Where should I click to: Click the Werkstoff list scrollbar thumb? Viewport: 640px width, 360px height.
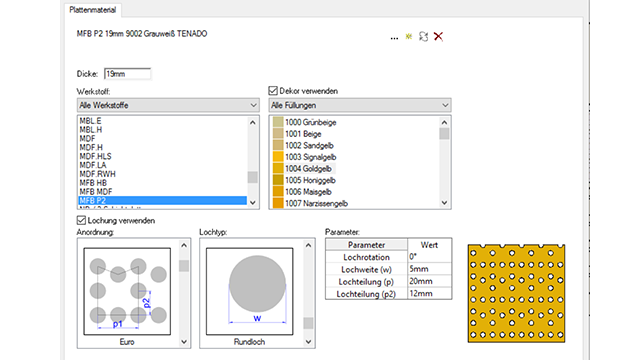point(253,177)
